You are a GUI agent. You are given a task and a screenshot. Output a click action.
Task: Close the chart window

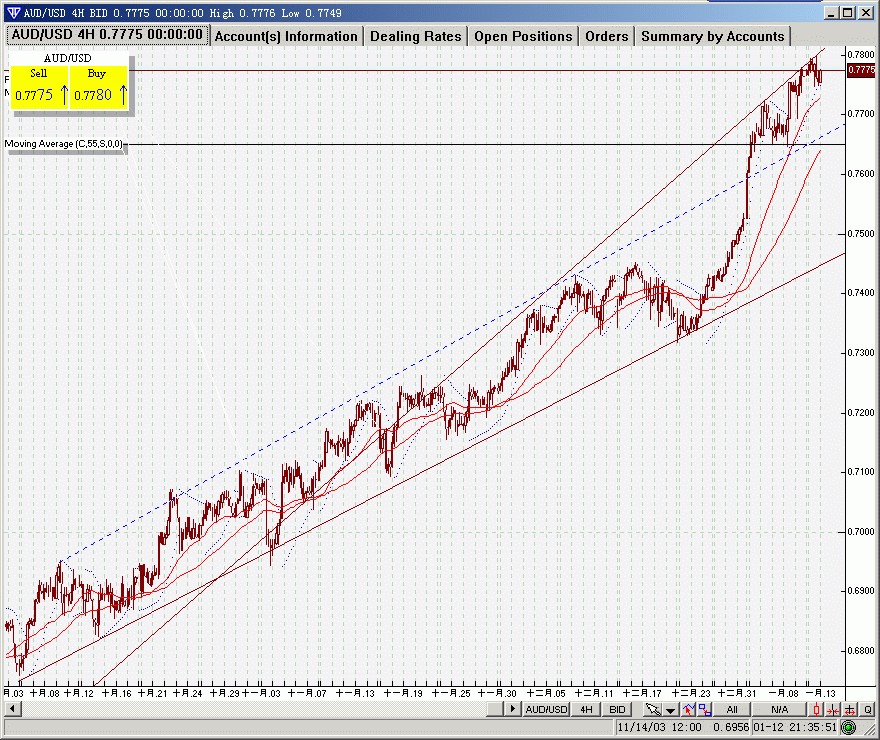[866, 12]
